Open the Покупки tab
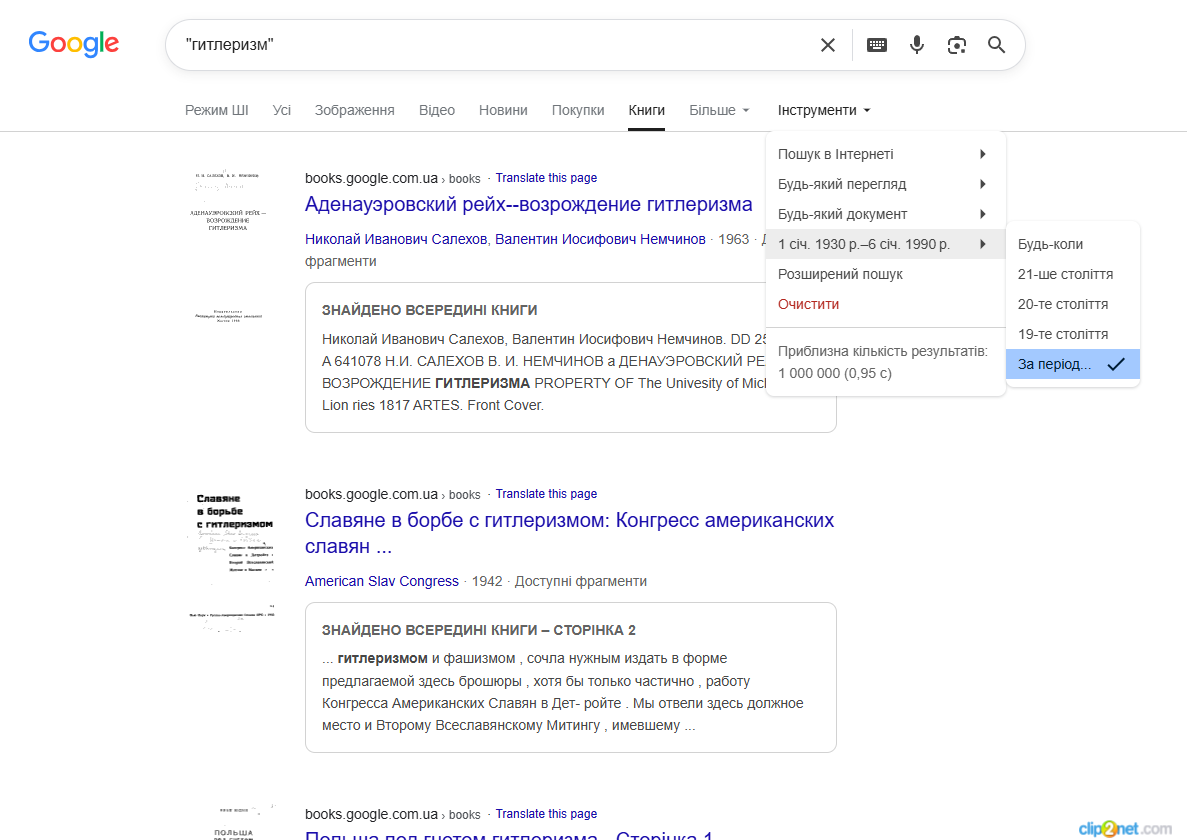This screenshot has height=840, width=1187. pyautogui.click(x=578, y=110)
